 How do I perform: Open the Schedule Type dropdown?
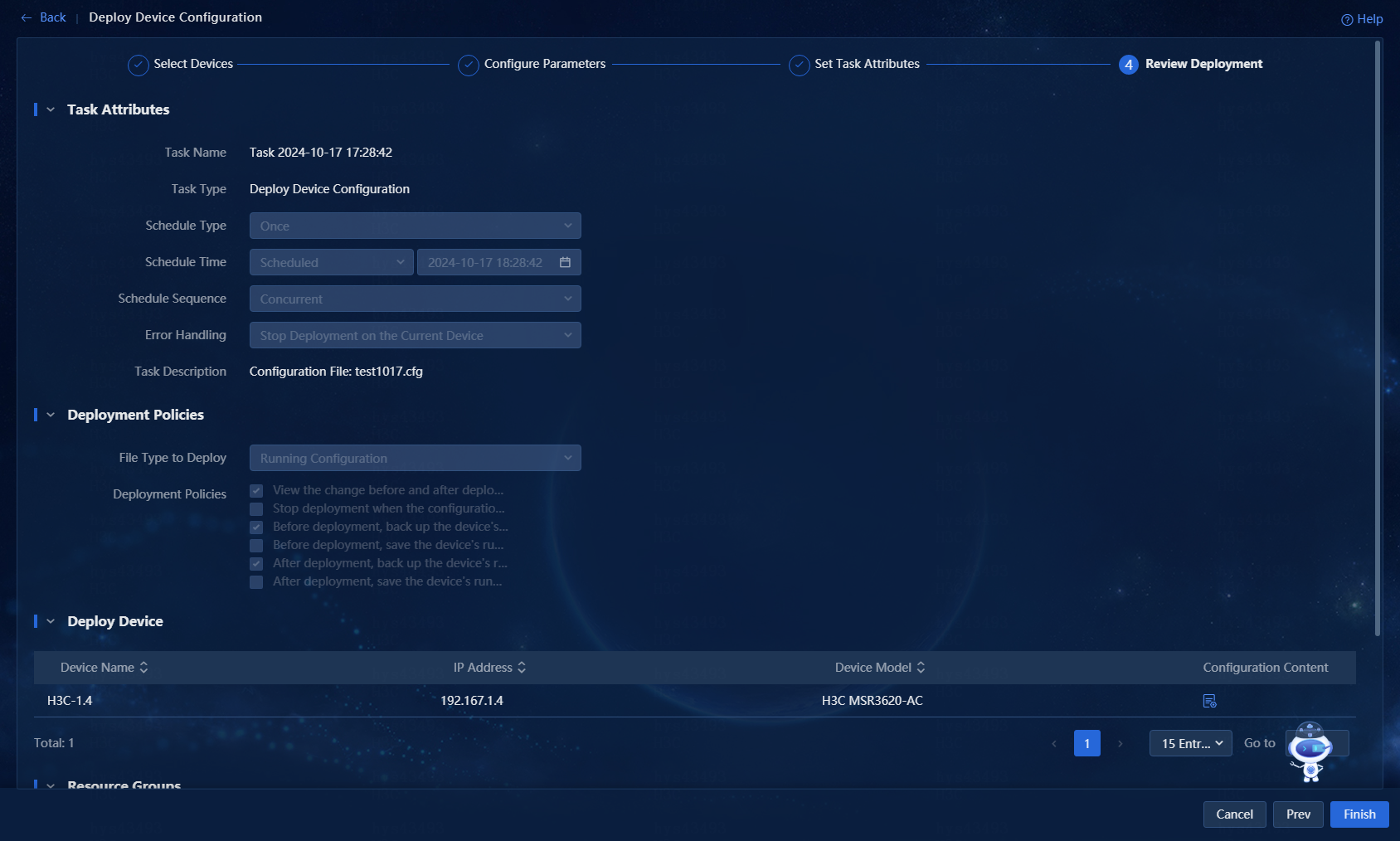click(416, 226)
